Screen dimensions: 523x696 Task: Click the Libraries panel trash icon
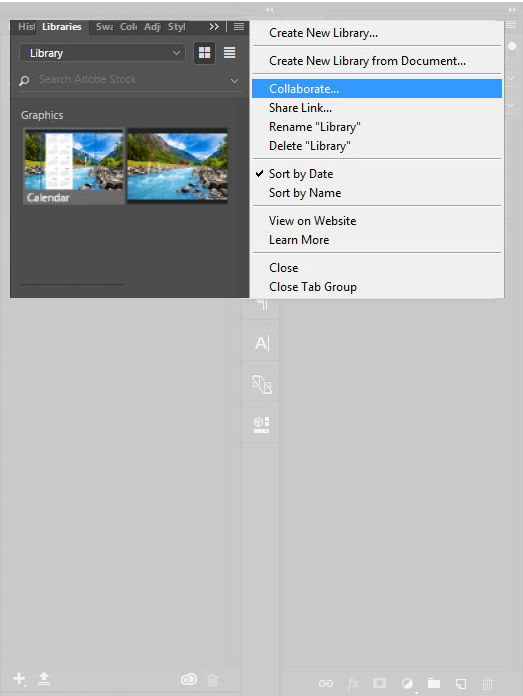213,679
